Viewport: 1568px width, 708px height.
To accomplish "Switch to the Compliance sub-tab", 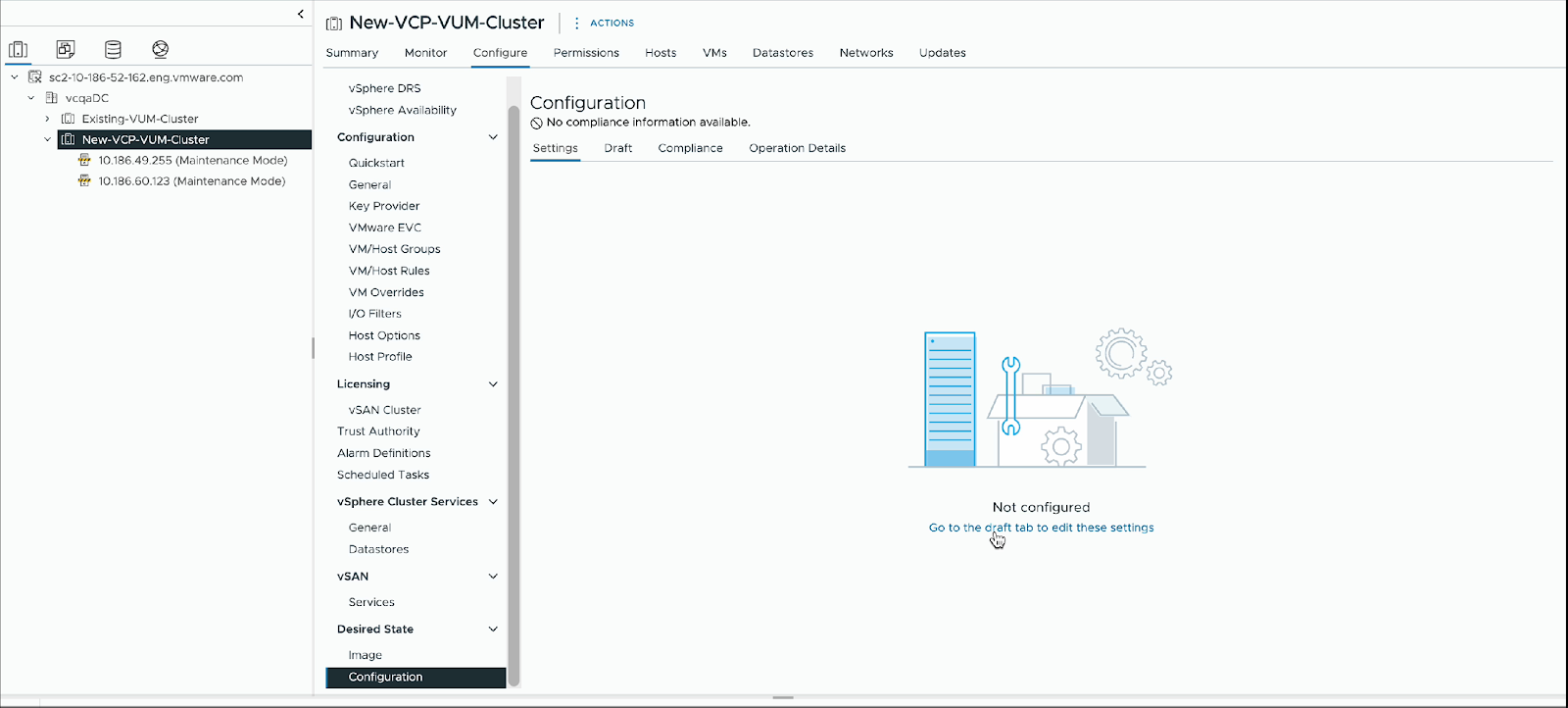I will coord(690,148).
